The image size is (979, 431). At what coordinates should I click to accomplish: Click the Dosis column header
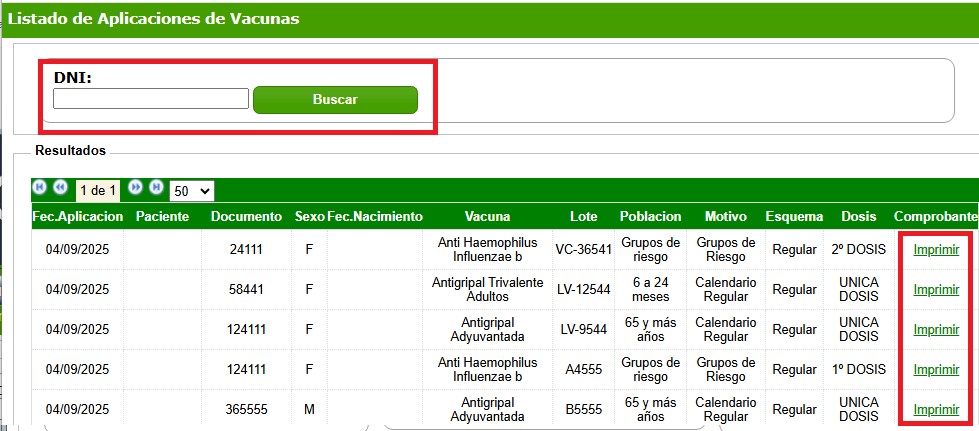(858, 216)
